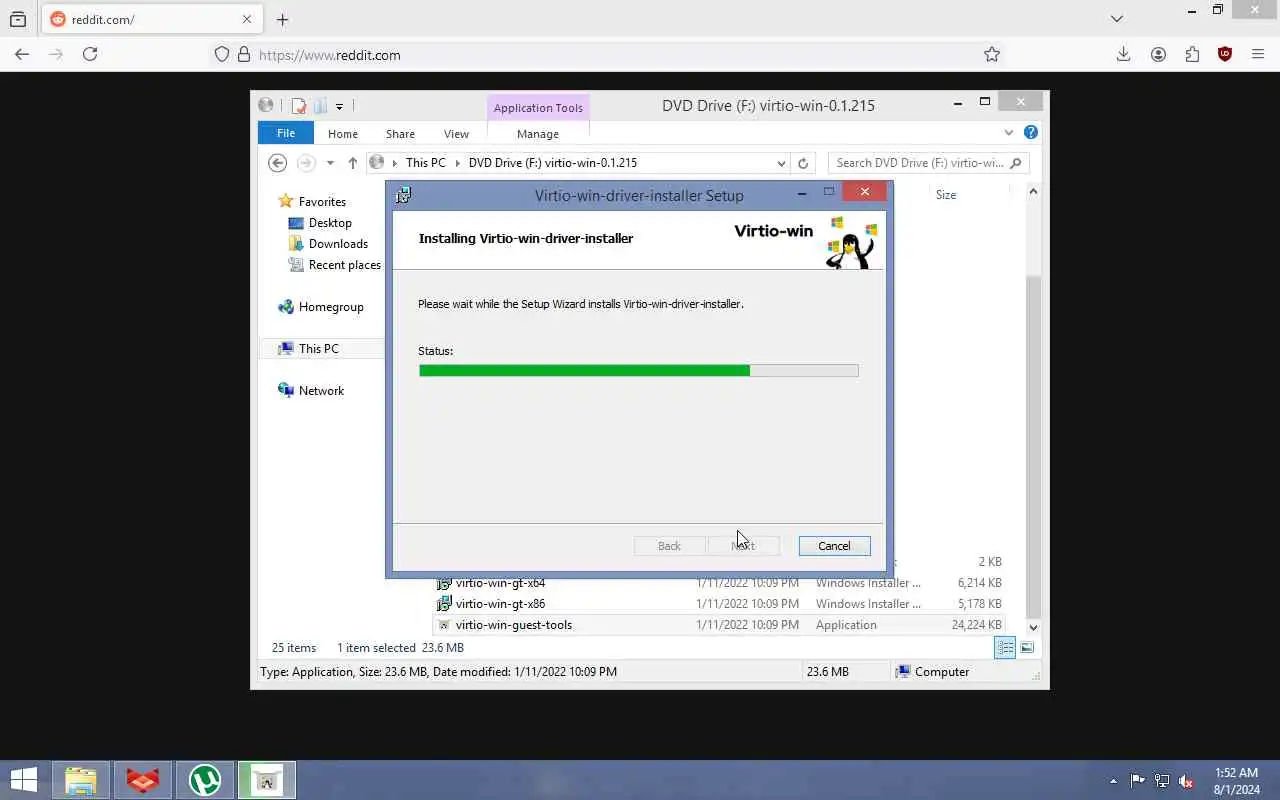
Task: Open the Windows Start button
Action: [x=24, y=780]
